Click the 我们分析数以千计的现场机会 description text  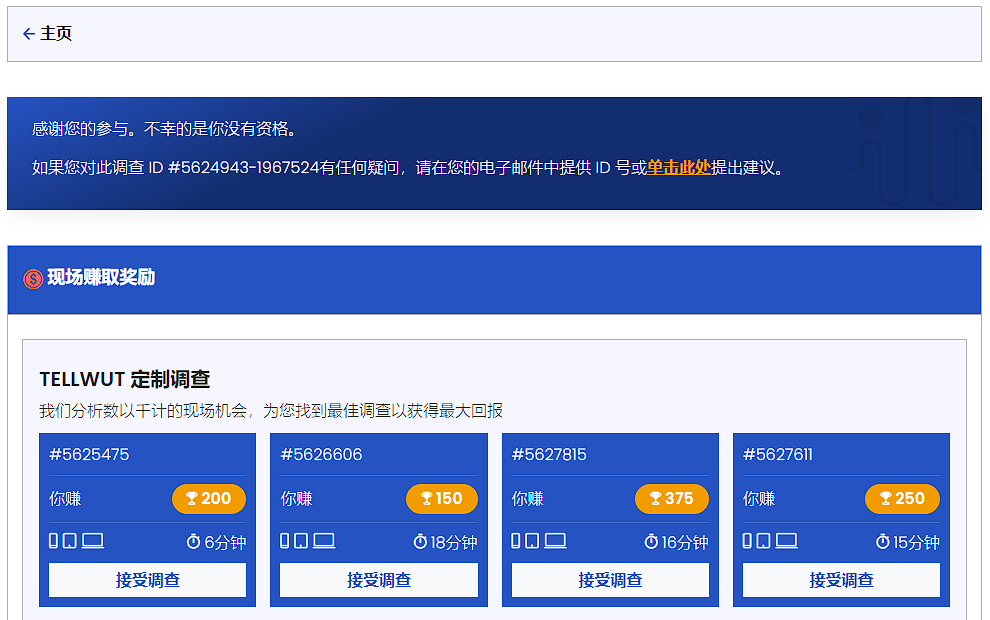pos(271,411)
